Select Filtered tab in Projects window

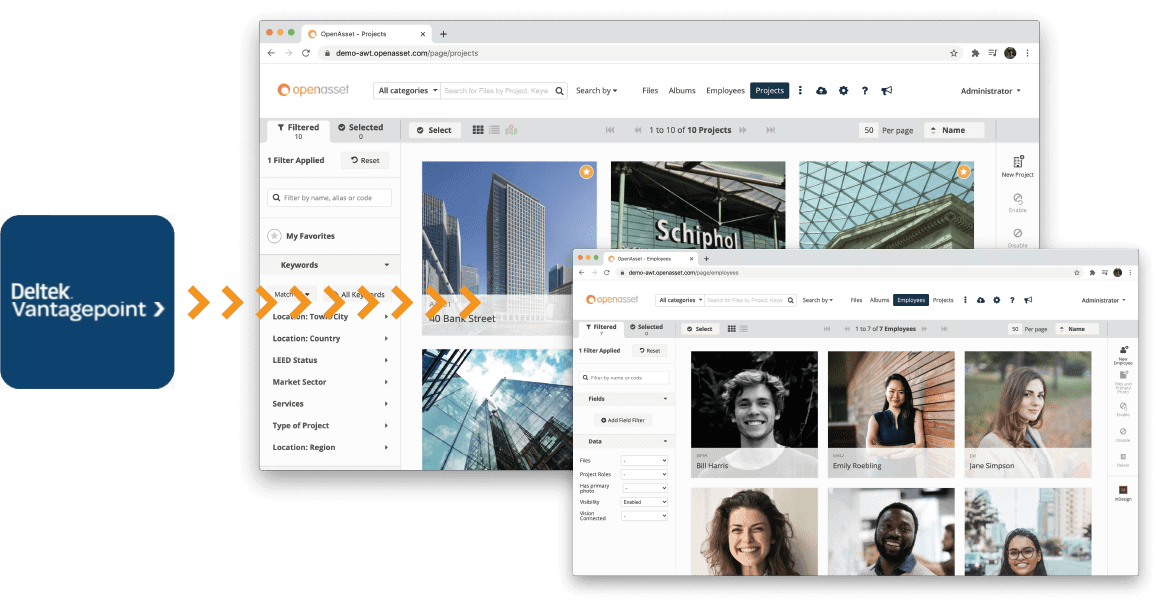coord(298,130)
